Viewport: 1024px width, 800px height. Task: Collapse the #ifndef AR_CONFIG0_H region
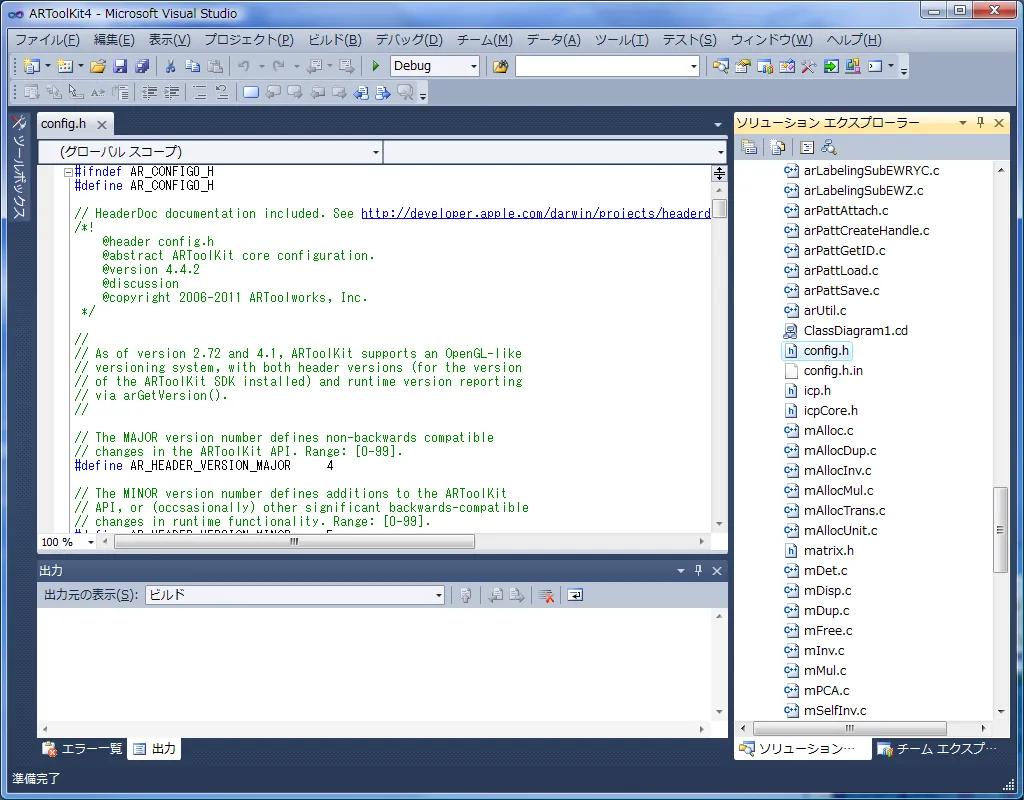[x=68, y=172]
